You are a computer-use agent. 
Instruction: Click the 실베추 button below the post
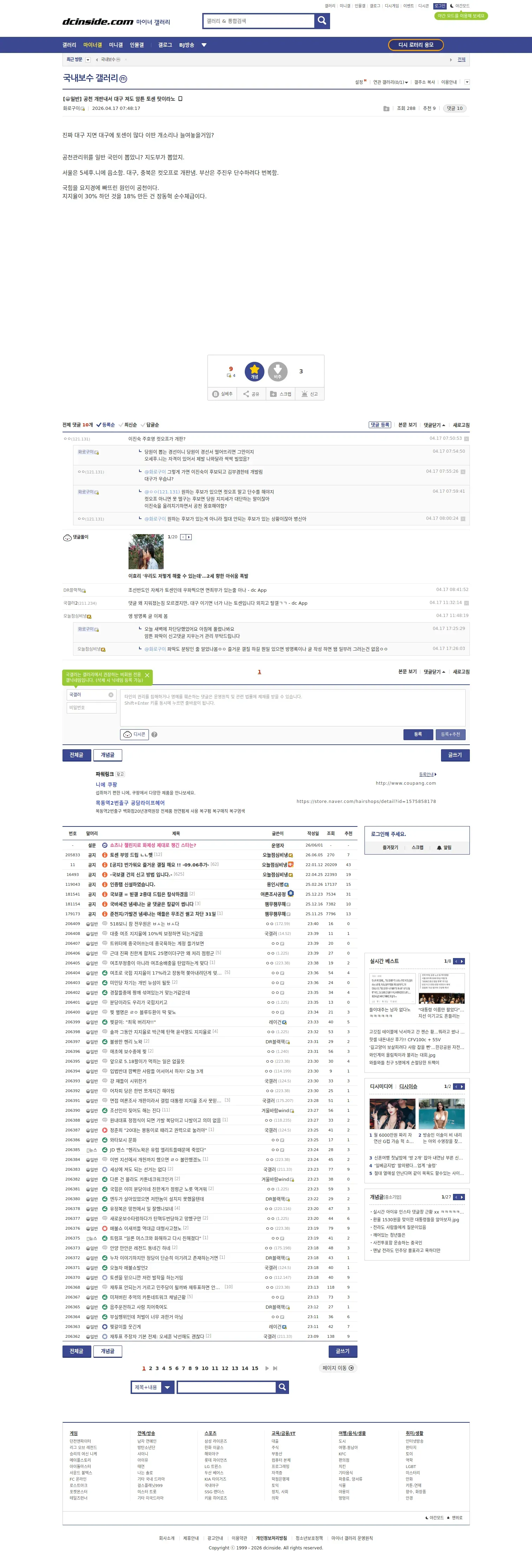[x=222, y=394]
